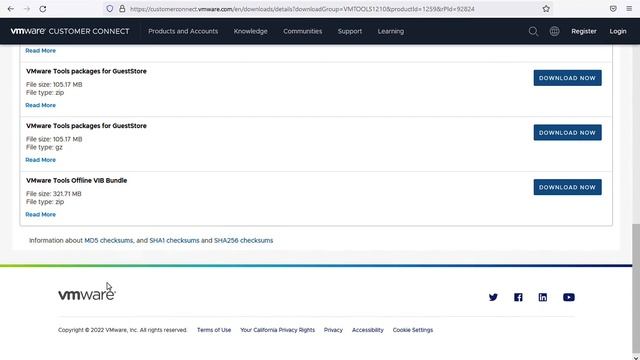Click the VMware footer logo
The height and width of the screenshot is (360, 640).
coord(87,294)
